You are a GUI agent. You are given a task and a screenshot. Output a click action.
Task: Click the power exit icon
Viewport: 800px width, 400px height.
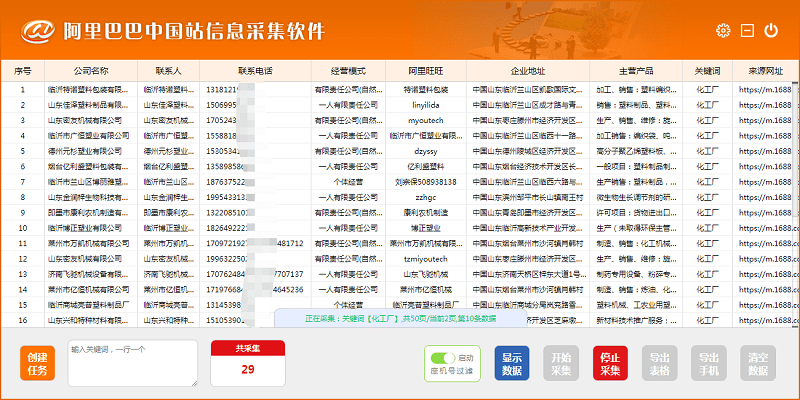(771, 31)
